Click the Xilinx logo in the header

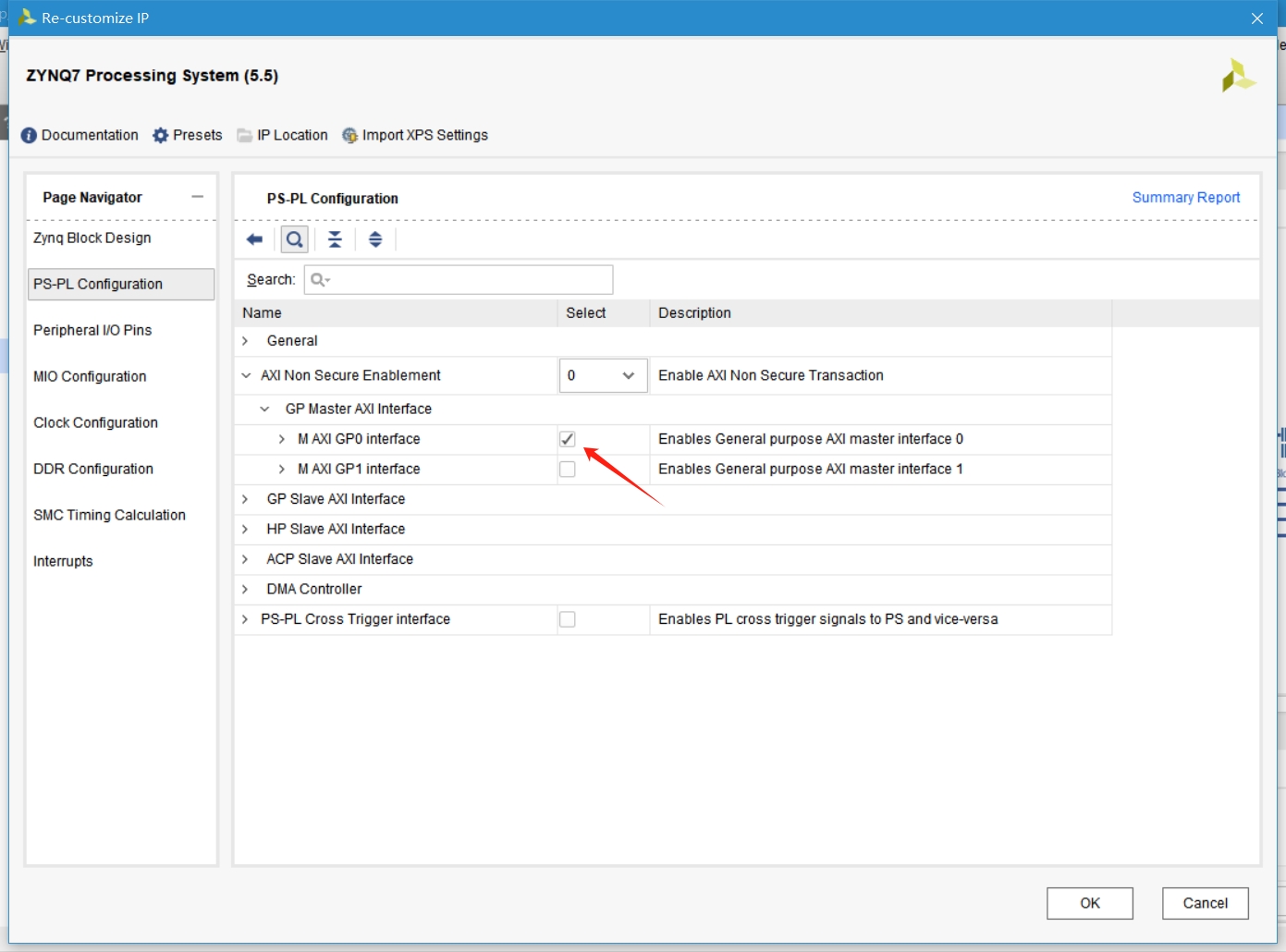tap(1238, 76)
